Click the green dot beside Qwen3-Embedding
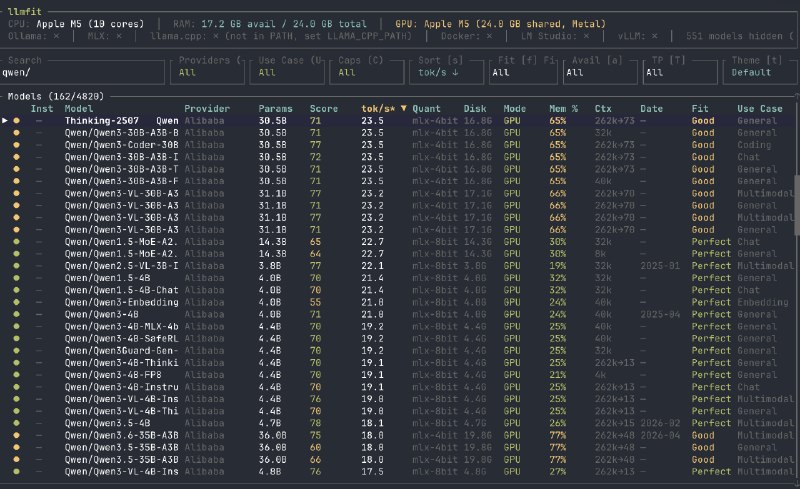800x489 pixels. pos(16,302)
